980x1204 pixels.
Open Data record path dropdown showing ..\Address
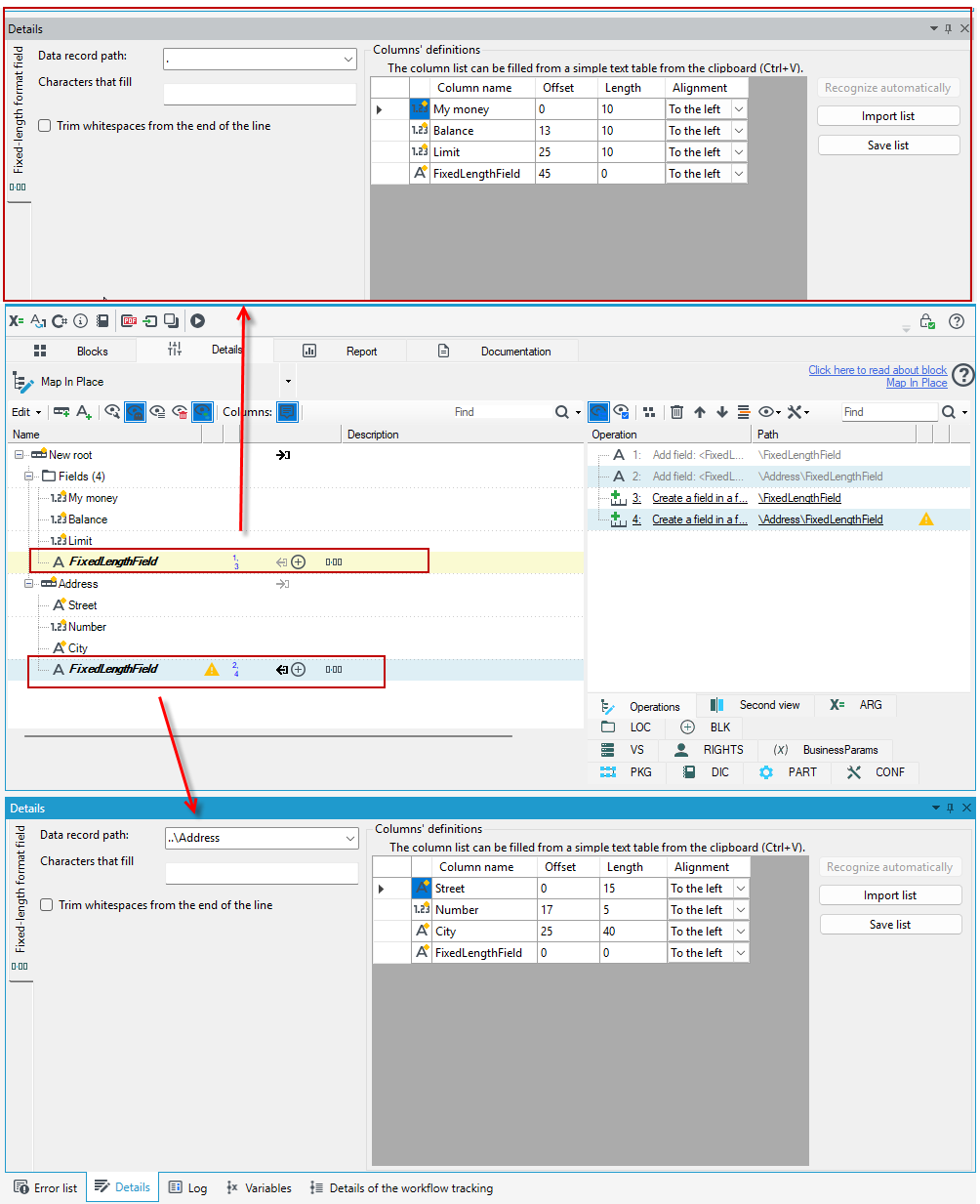(x=350, y=838)
